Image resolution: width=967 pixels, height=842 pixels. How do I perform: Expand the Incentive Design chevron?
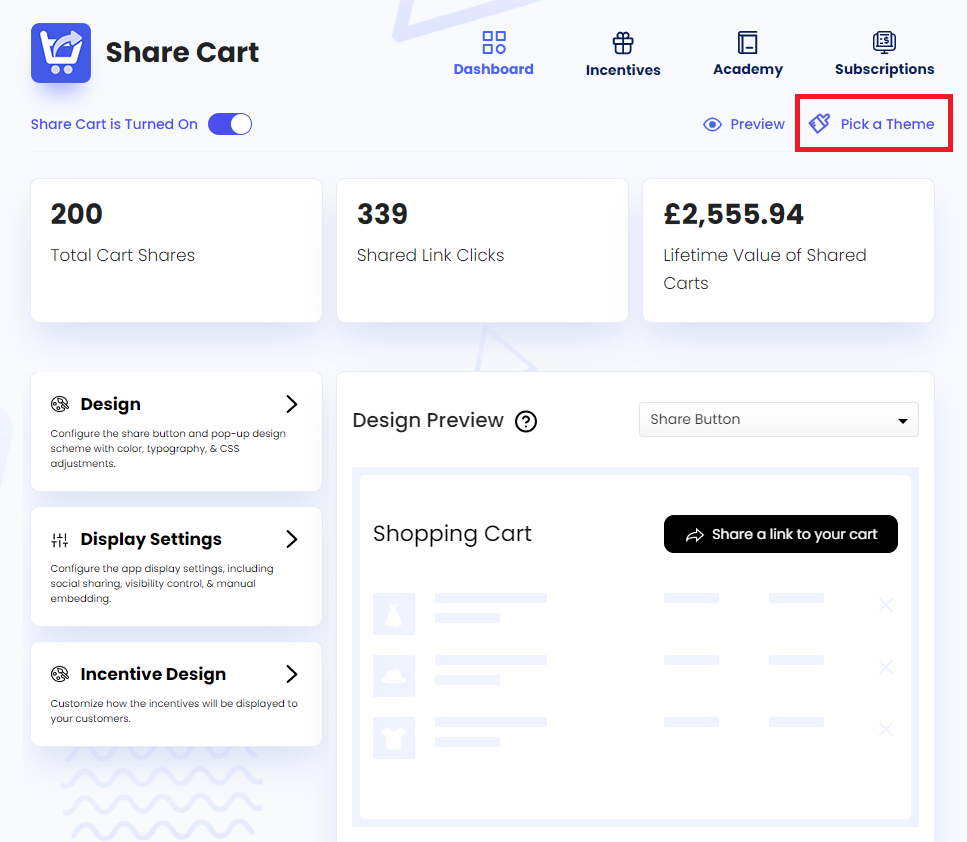coord(291,674)
